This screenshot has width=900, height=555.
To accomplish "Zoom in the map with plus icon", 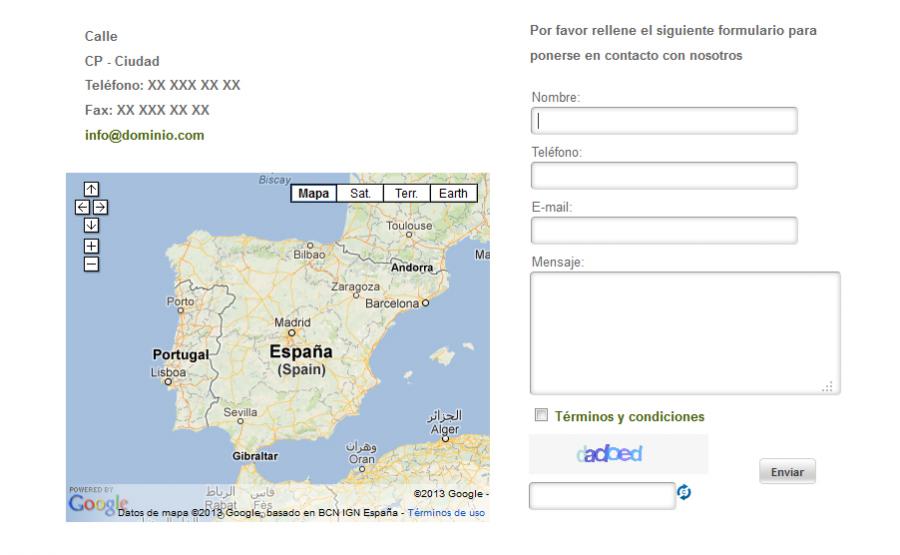I will (x=91, y=246).
